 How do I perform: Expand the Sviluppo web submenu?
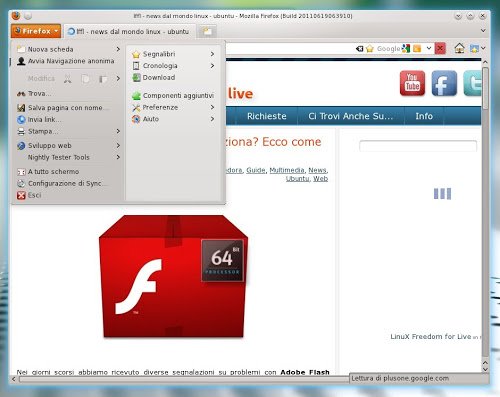pos(69,146)
